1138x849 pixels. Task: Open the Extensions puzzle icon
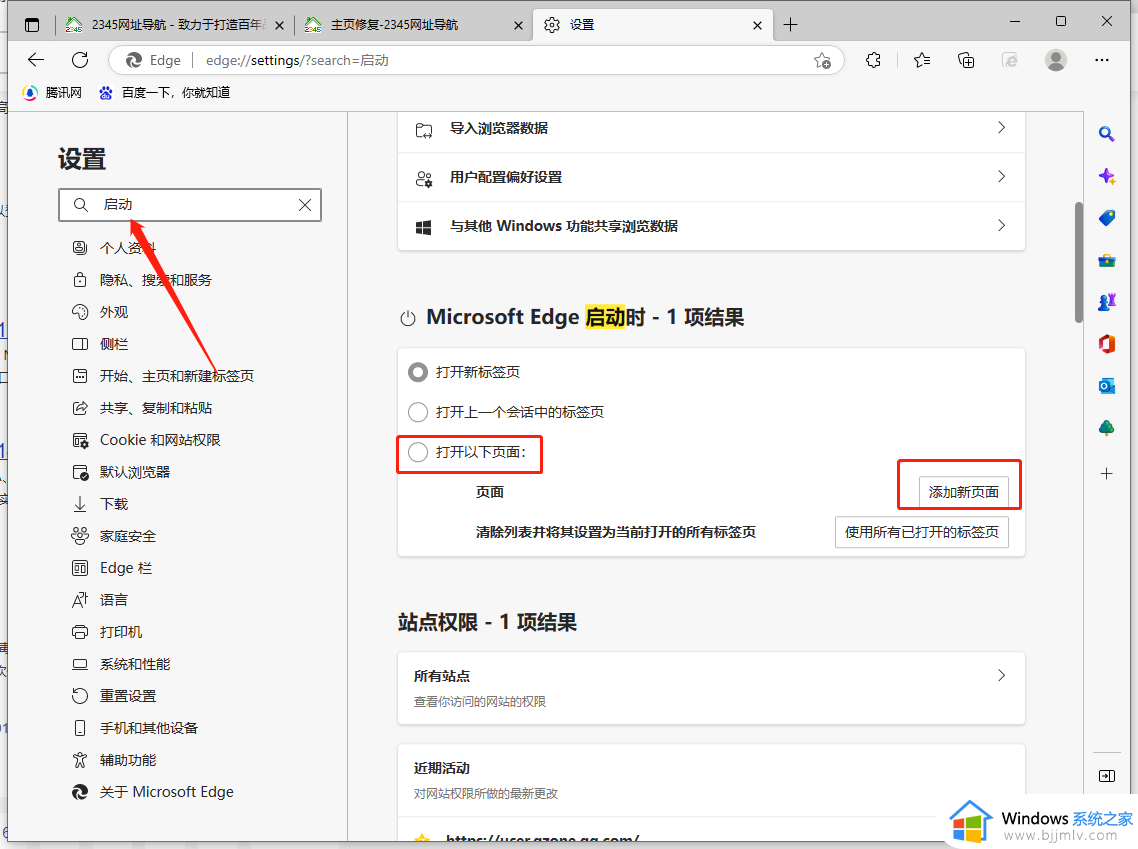point(873,60)
